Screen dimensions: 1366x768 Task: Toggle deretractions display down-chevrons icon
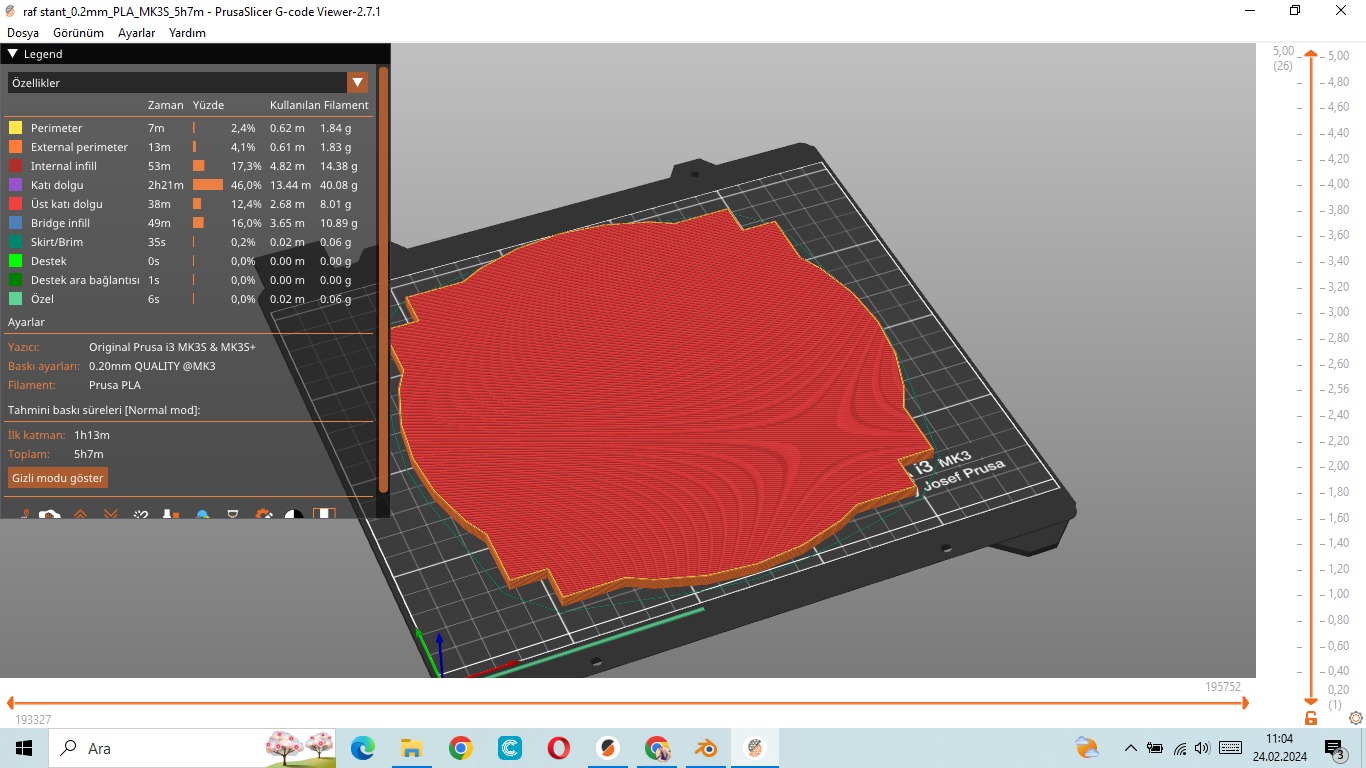click(x=111, y=514)
